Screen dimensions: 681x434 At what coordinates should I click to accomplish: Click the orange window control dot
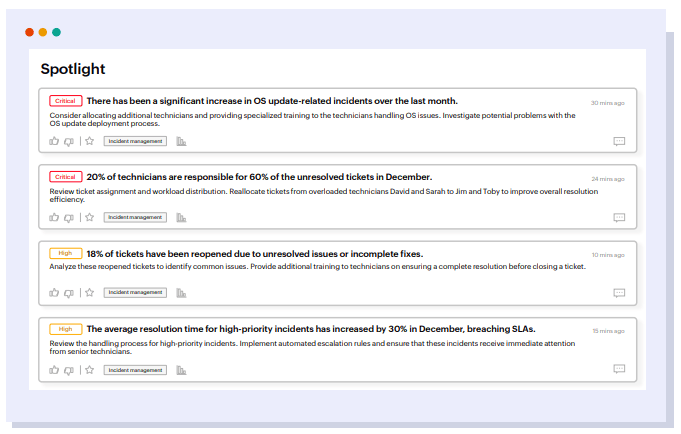point(43,32)
